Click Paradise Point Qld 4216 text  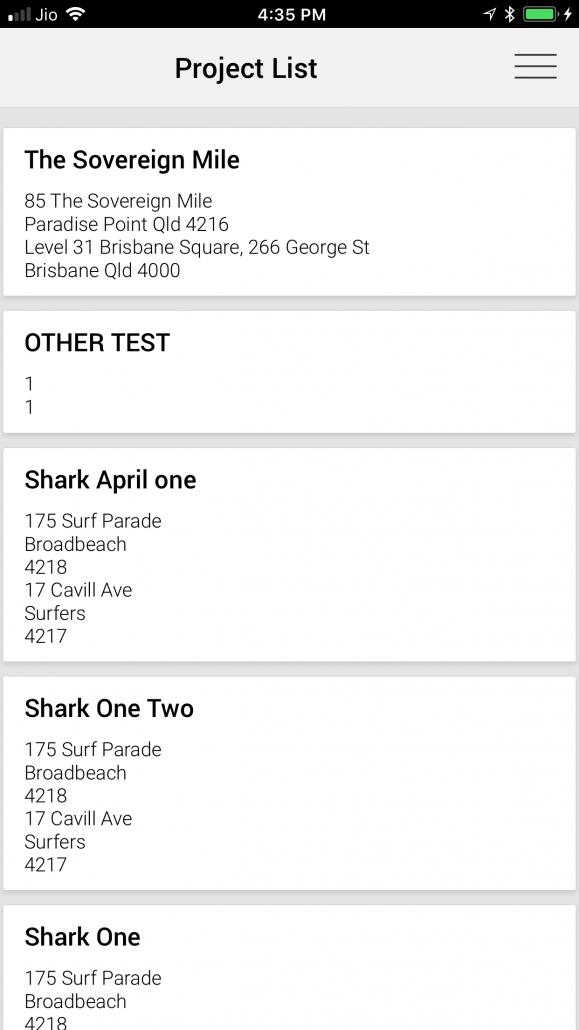point(126,224)
